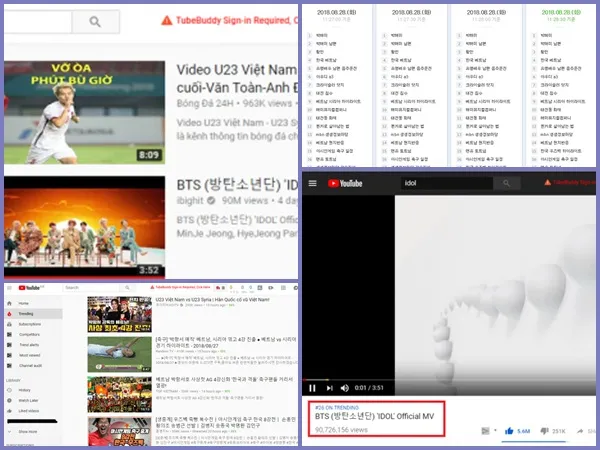Click the small Search field in trending window
Image resolution: width=600 pixels, height=450 pixels.
pos(92,287)
